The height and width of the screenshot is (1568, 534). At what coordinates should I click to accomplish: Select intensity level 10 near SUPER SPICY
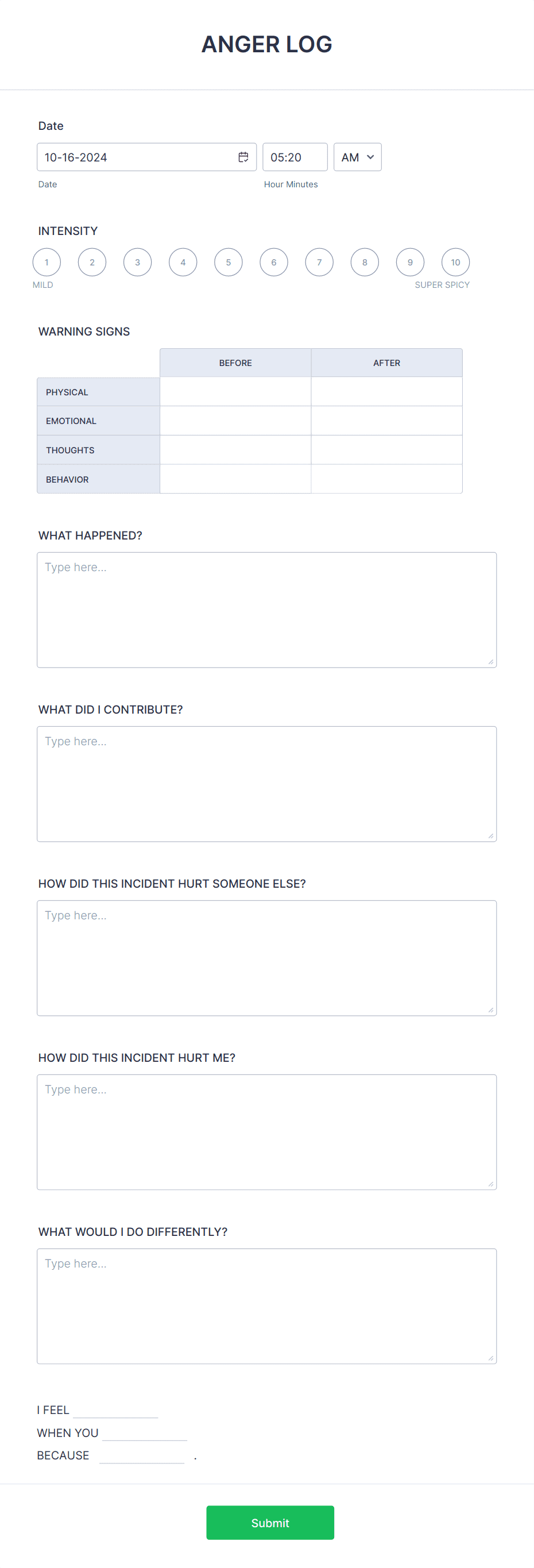[x=455, y=262]
